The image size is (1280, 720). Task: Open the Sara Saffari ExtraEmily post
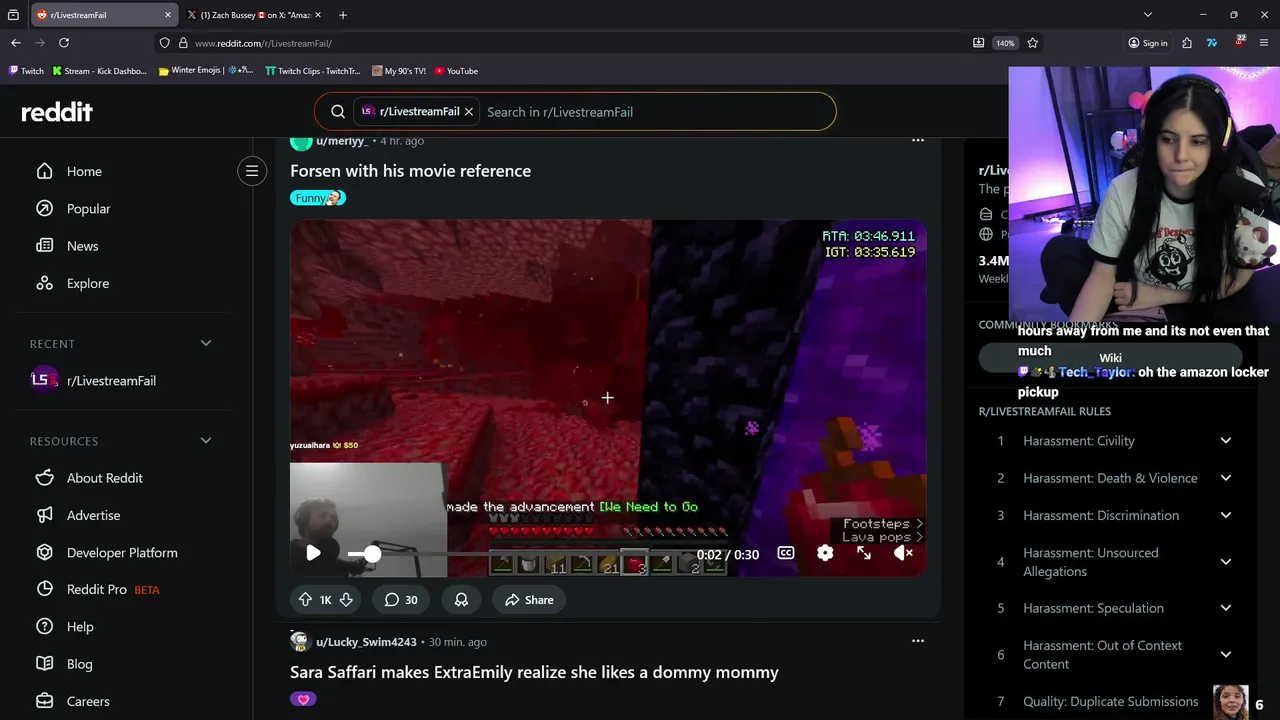[x=534, y=672]
